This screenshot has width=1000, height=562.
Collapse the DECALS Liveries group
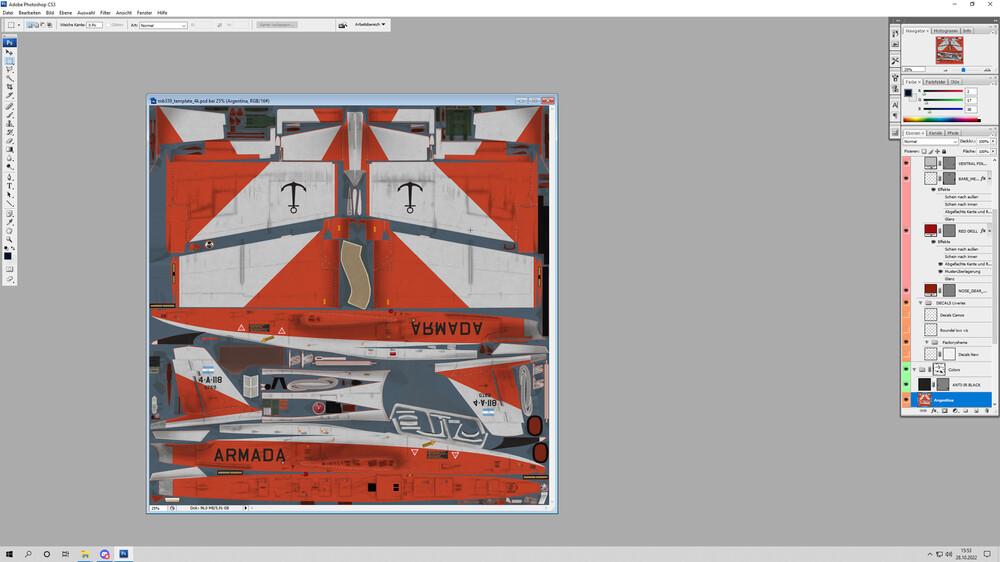(x=920, y=302)
